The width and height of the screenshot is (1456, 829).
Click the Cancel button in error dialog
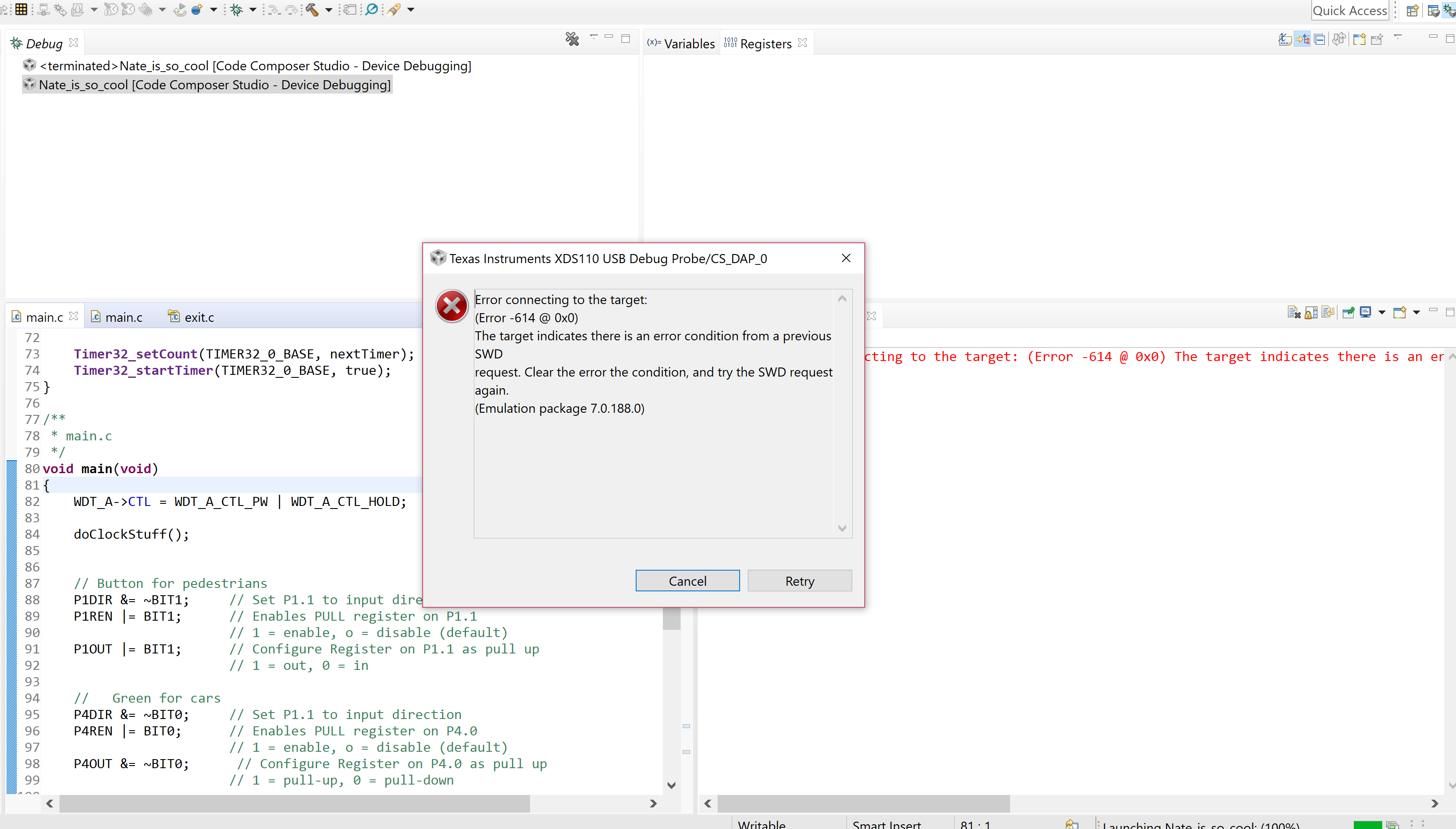point(688,580)
